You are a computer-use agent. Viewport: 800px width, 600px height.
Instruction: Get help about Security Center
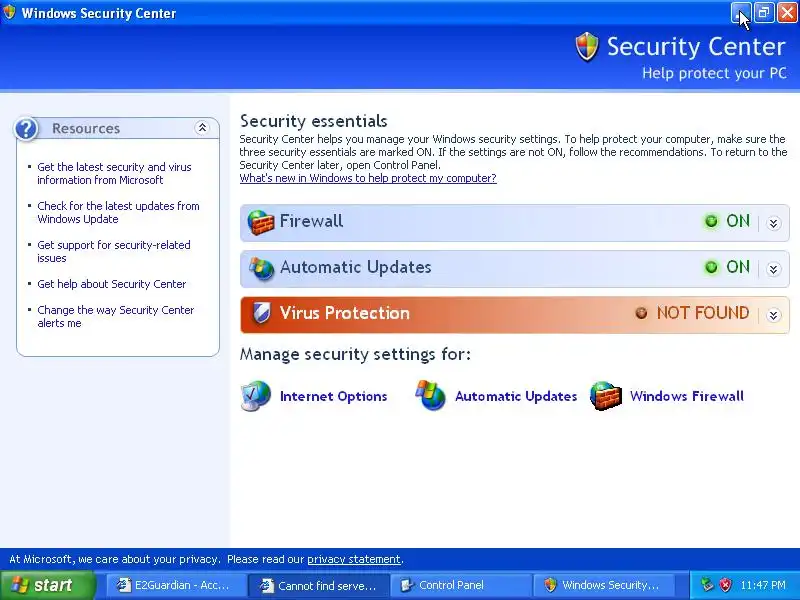[x=112, y=284]
